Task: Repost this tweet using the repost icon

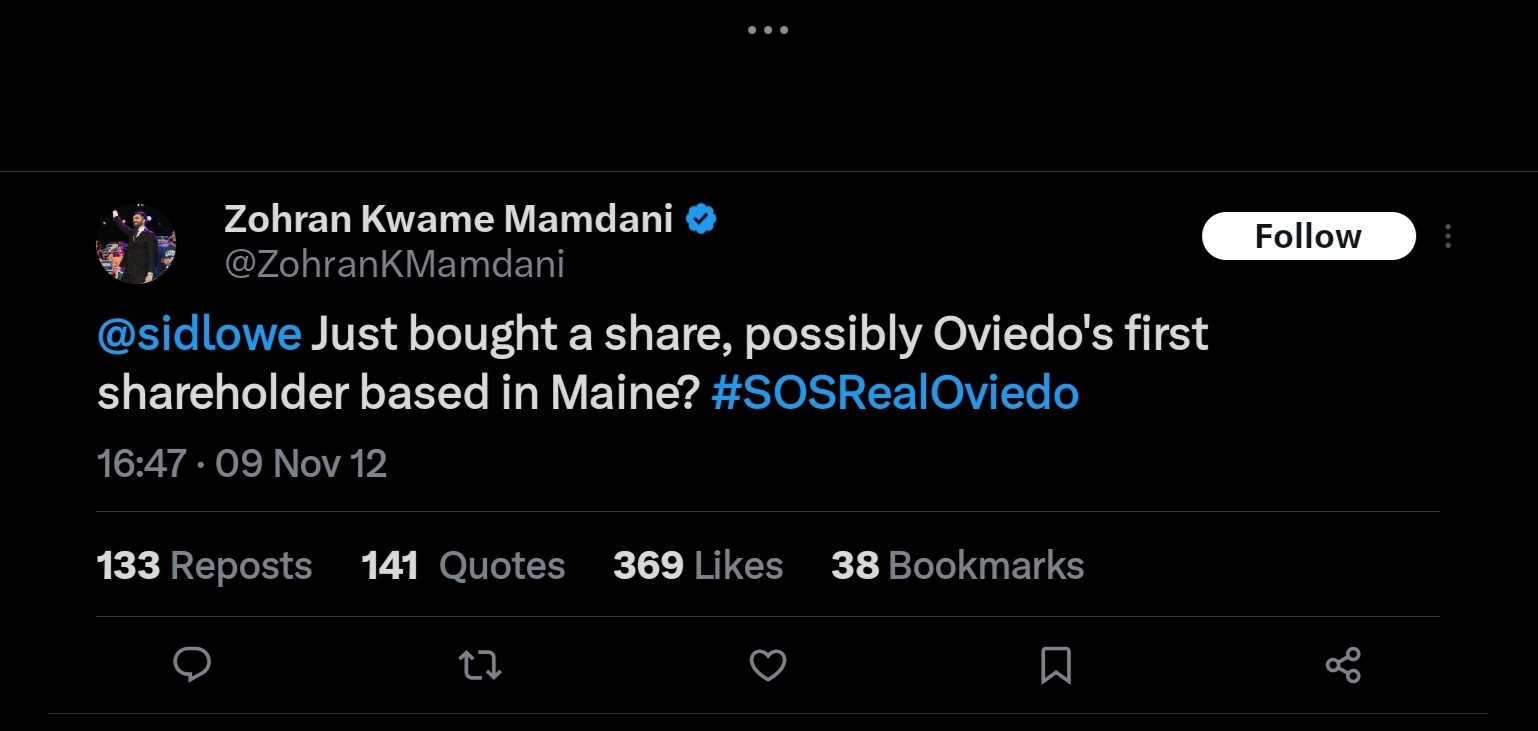Action: coord(479,665)
